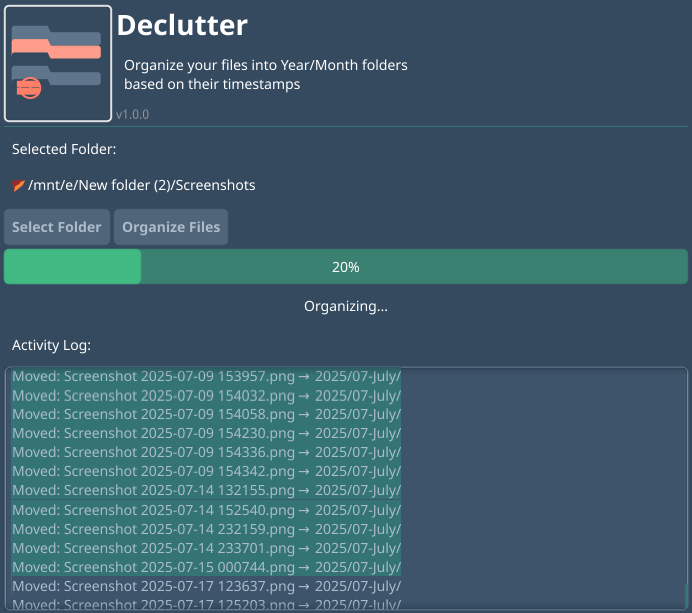The image size is (692, 613).
Task: Select log entry for Screenshot 2025-07-17 123637.png
Action: point(206,586)
